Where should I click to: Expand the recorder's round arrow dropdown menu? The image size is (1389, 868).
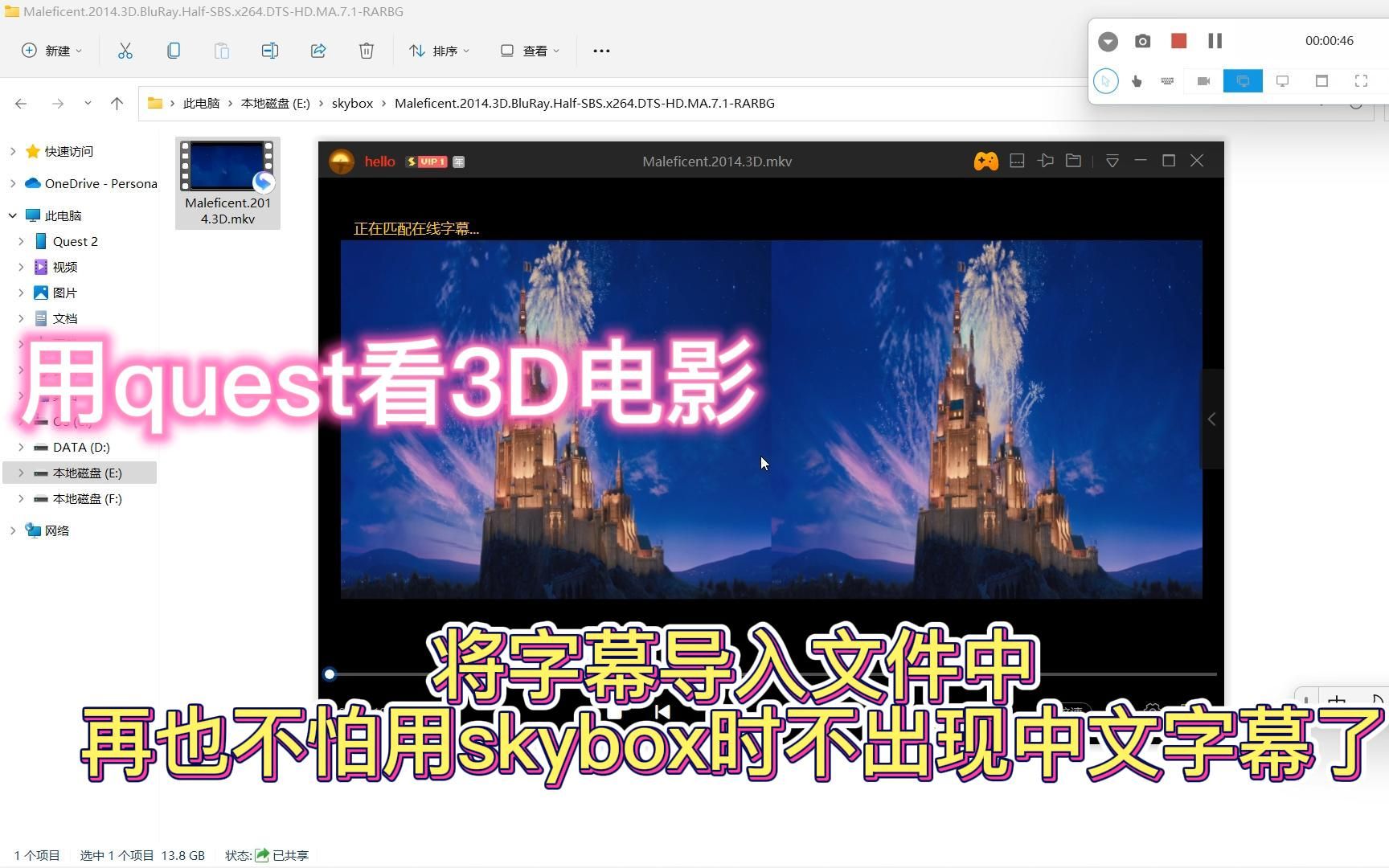(x=1108, y=41)
